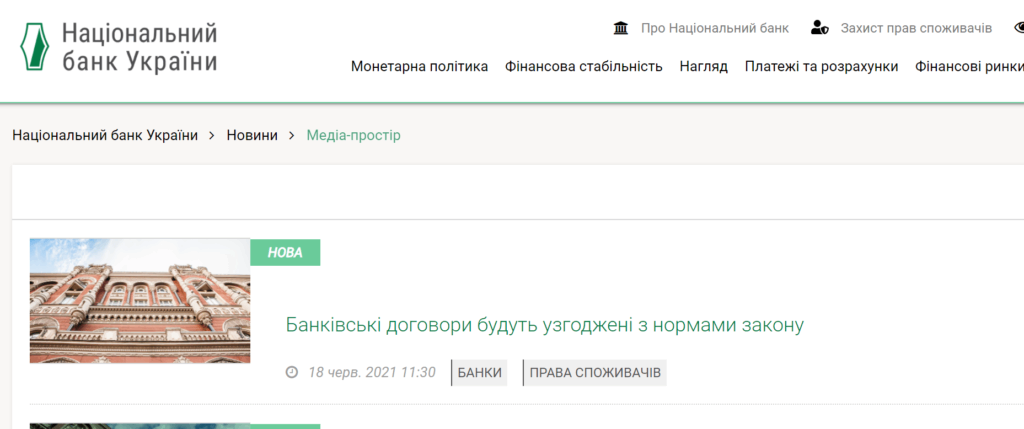
Task: Toggle the eye accessibility icon
Action: 1016,28
